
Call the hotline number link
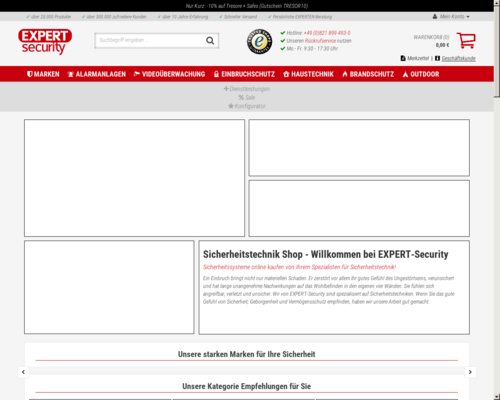(x=327, y=33)
